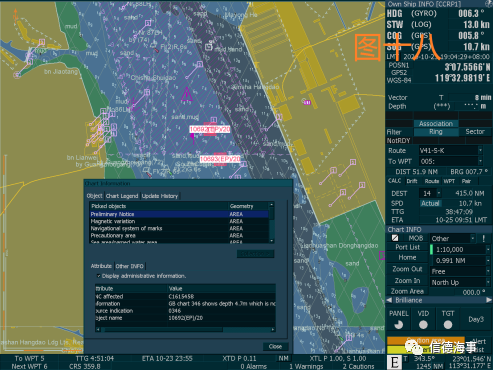Click the exclamation mark icon beside Other
This screenshot has width=493, height=370.
tap(483, 238)
